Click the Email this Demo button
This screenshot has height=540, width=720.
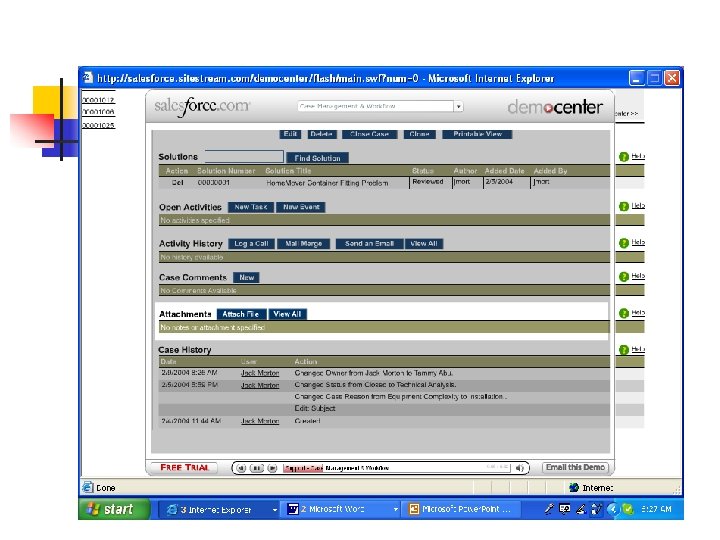pos(575,467)
